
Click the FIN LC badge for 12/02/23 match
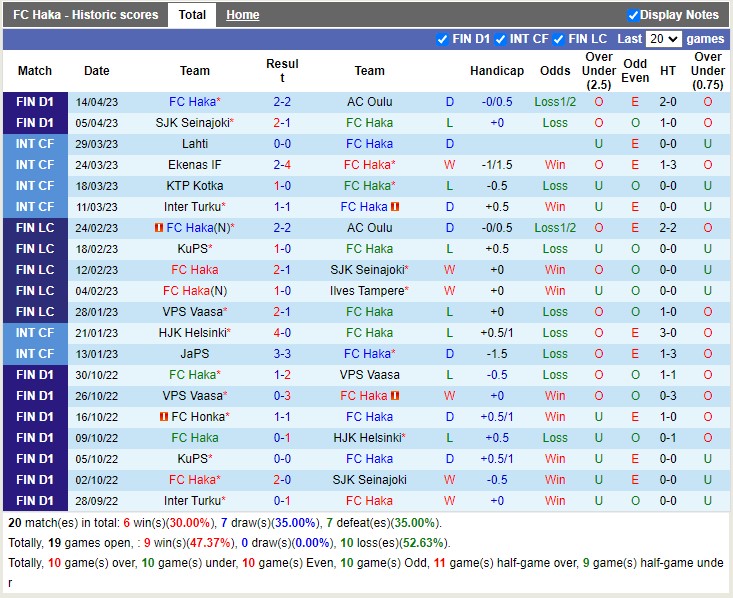click(x=35, y=270)
